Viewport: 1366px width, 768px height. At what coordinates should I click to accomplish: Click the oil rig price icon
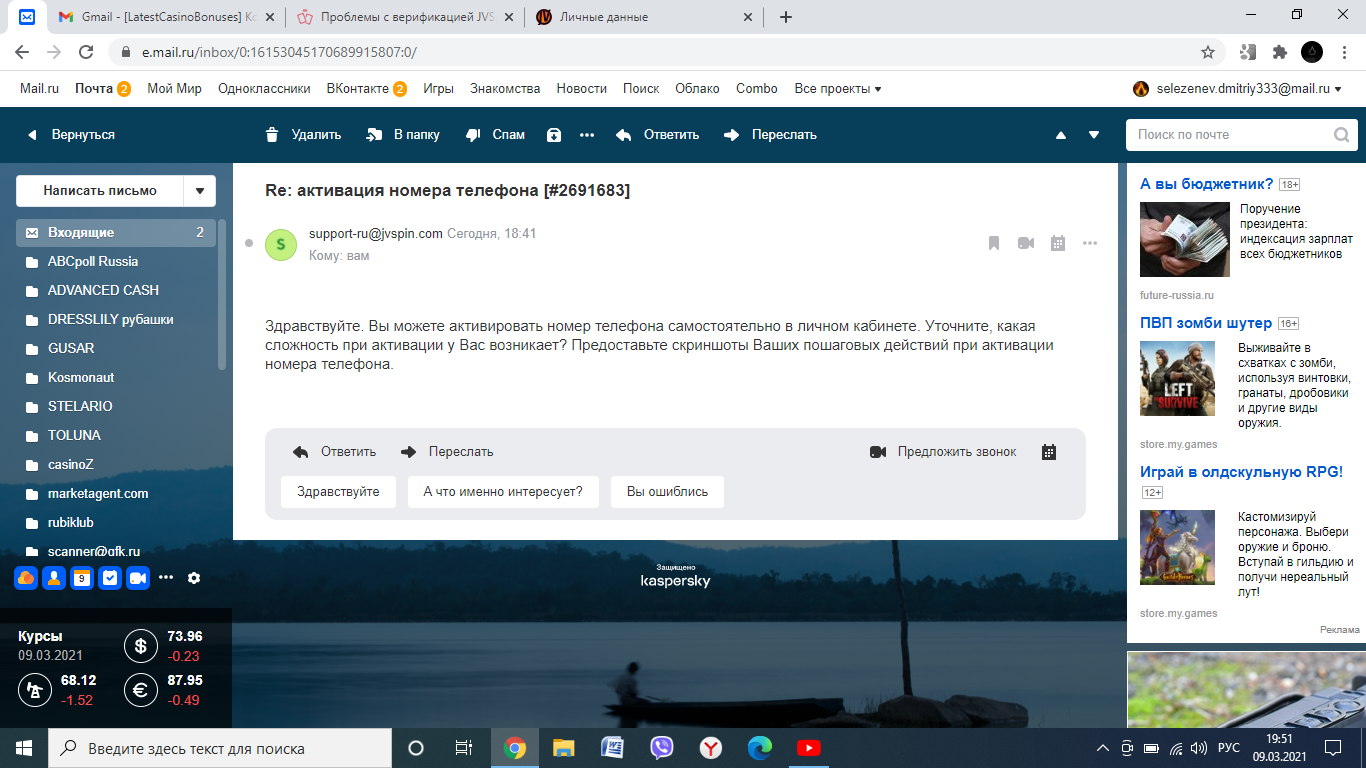click(x=34, y=690)
